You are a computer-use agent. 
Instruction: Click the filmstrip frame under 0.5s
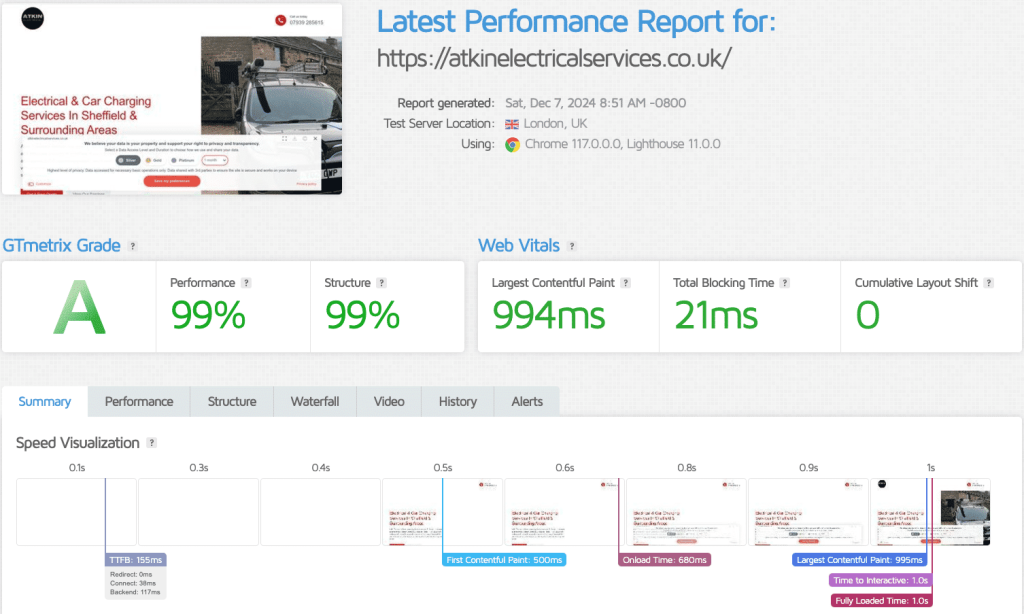point(443,512)
